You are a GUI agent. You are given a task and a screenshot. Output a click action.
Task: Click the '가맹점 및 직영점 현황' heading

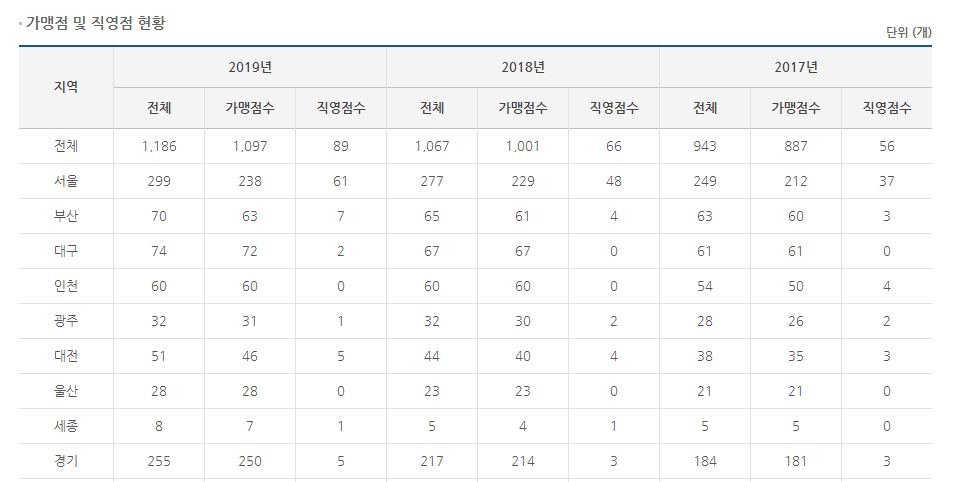pyautogui.click(x=95, y=24)
